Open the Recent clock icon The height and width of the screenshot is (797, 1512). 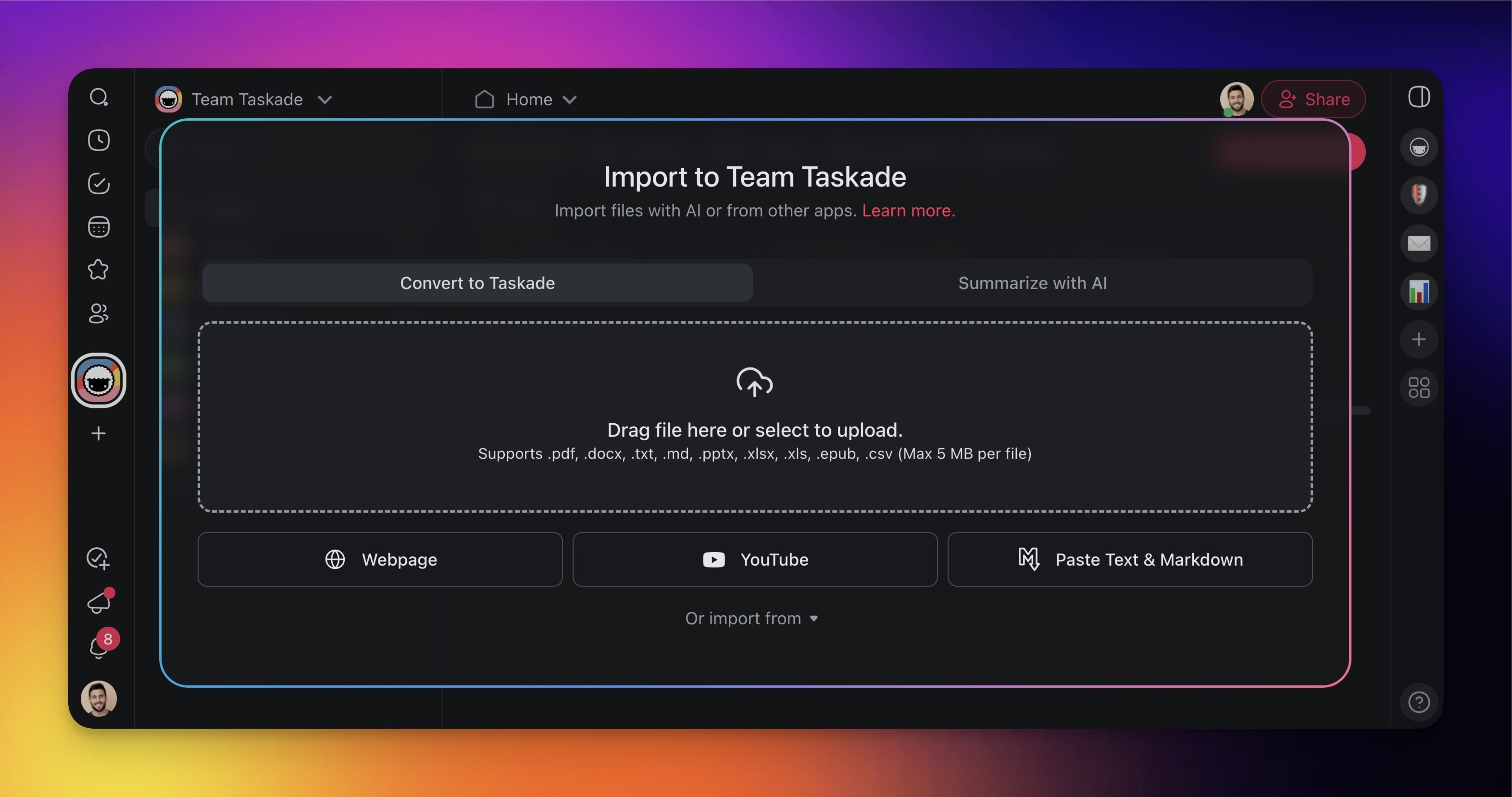point(98,140)
